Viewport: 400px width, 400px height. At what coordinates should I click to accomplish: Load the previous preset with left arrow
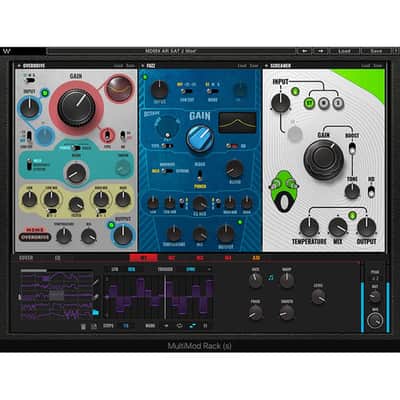tap(304, 51)
